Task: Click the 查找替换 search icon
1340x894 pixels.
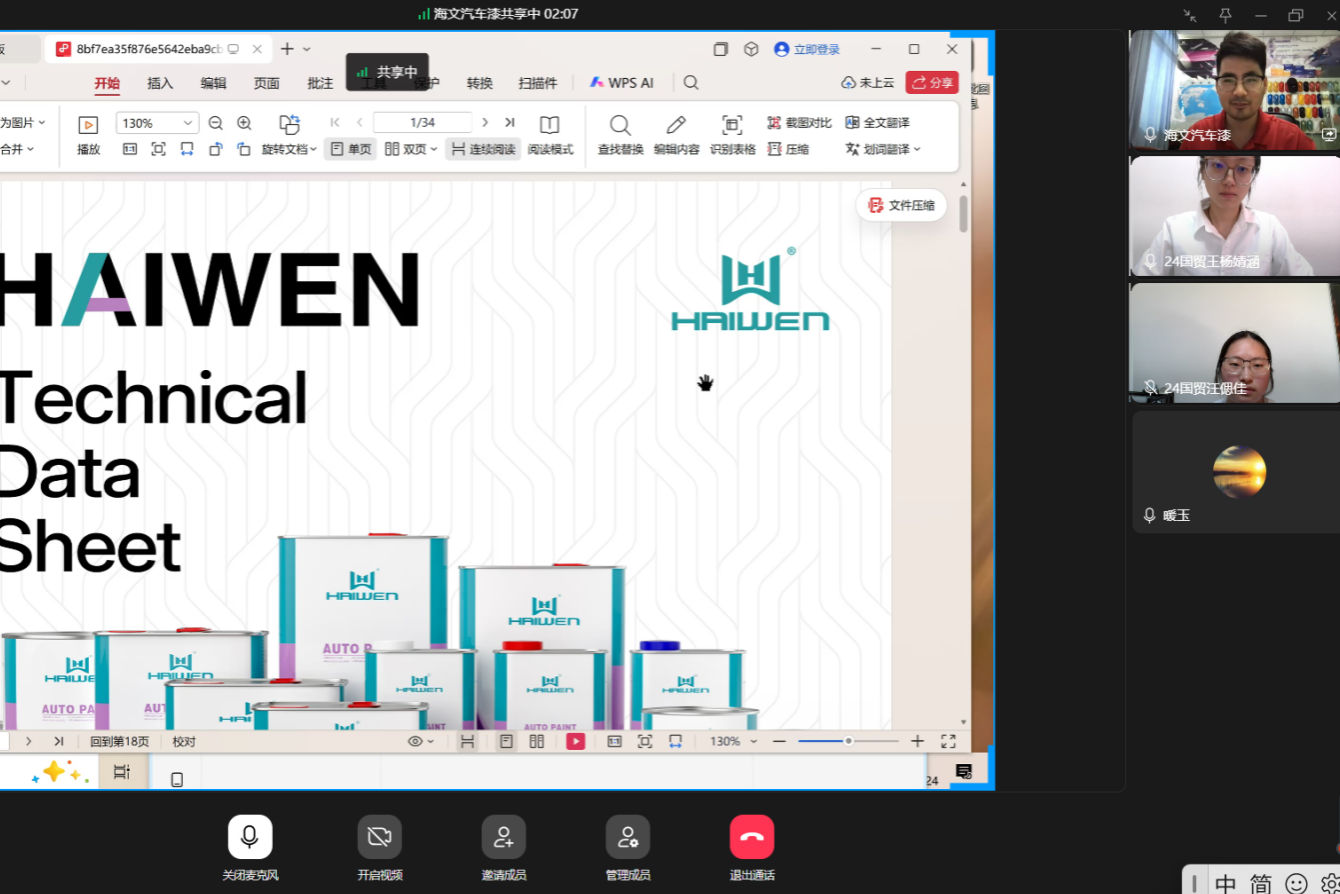Action: pyautogui.click(x=620, y=125)
